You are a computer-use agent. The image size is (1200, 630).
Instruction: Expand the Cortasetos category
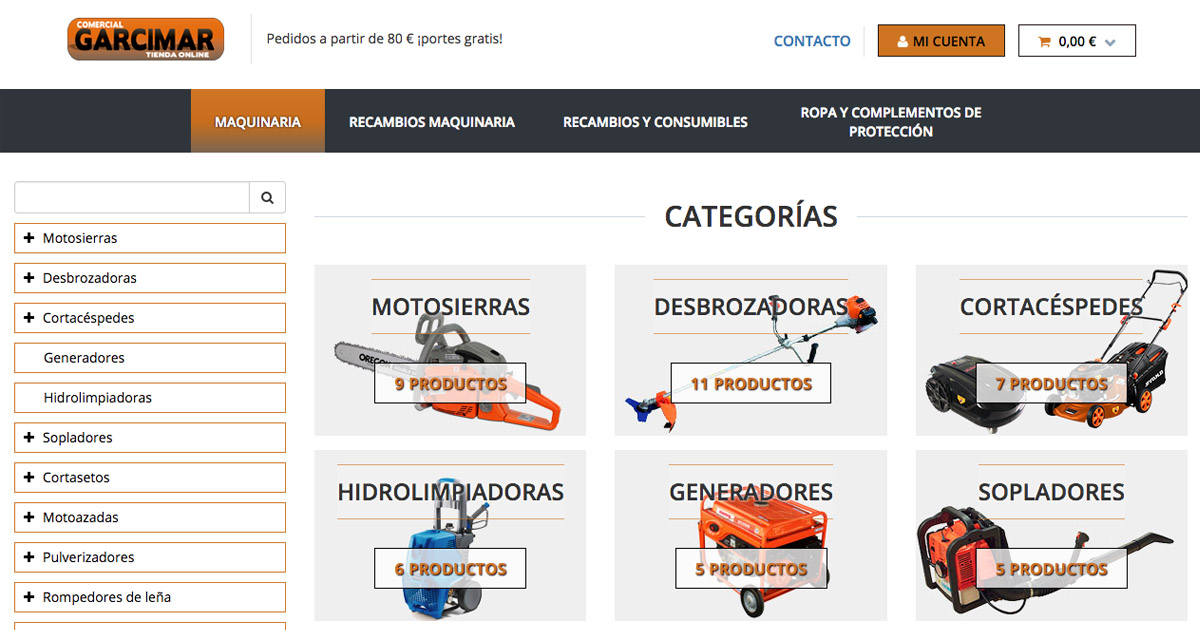(28, 477)
